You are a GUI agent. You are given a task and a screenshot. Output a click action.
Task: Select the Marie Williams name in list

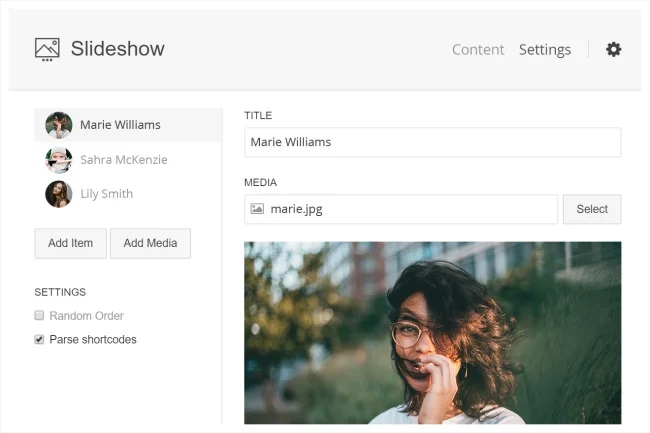tap(120, 125)
